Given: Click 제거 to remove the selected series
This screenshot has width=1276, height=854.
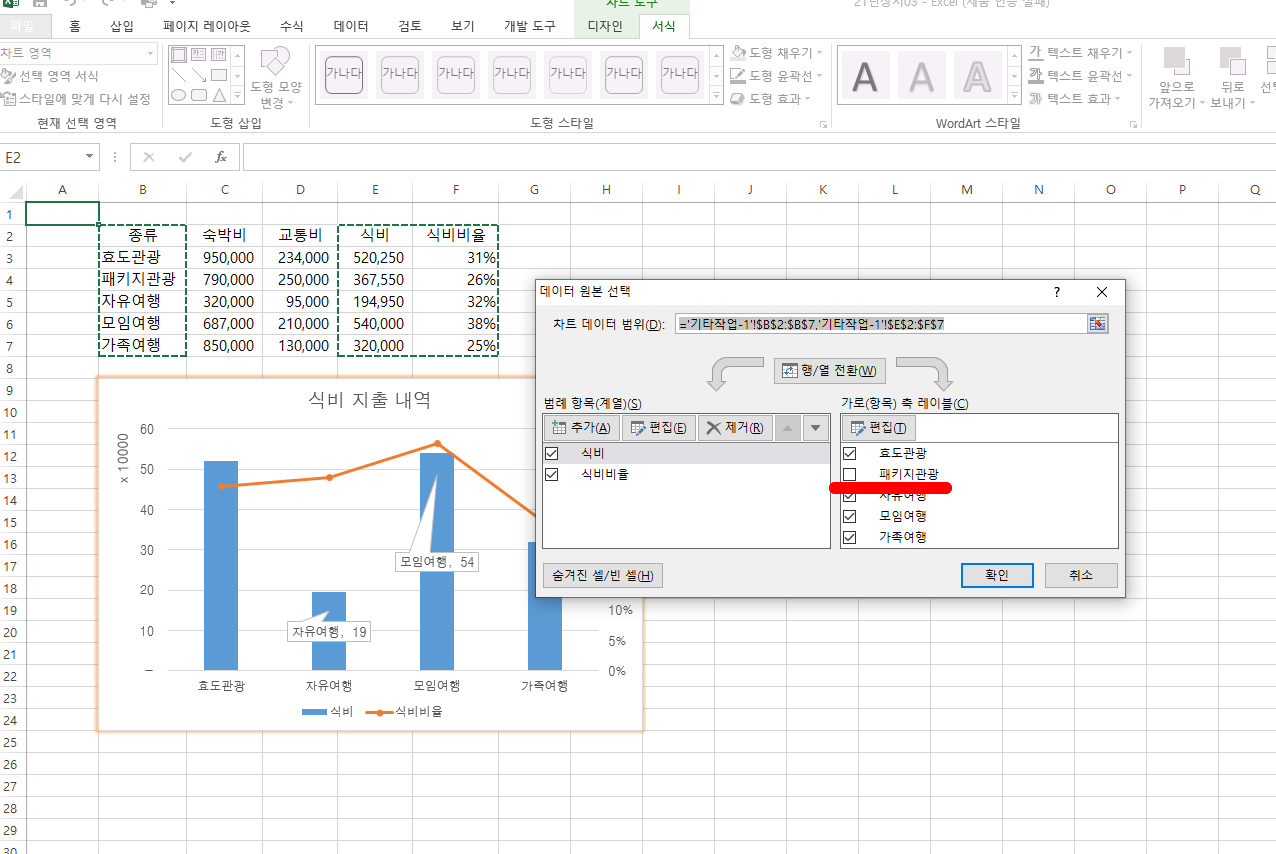Looking at the screenshot, I should [x=734, y=428].
